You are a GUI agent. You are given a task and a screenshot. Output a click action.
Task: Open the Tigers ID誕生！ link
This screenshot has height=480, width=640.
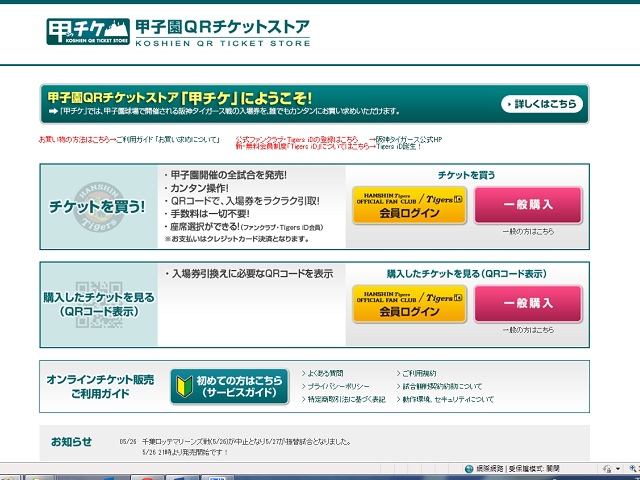tap(398, 146)
